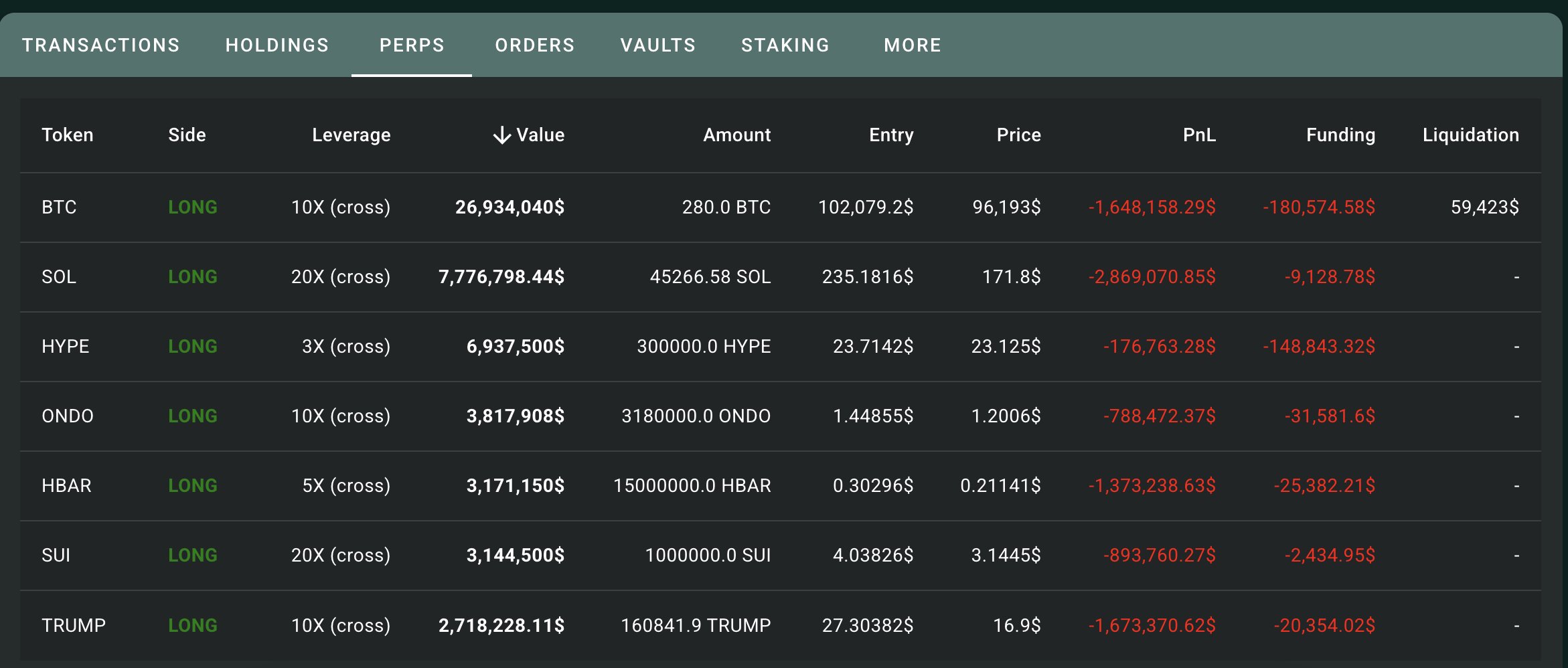Select the TRUMP token cell

[x=74, y=626]
